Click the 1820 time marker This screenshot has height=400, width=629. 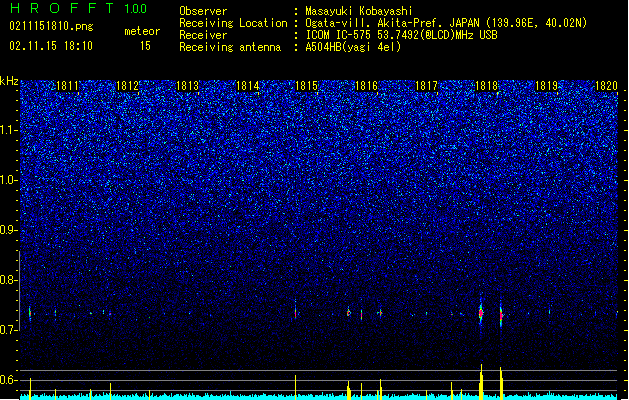pos(606,86)
